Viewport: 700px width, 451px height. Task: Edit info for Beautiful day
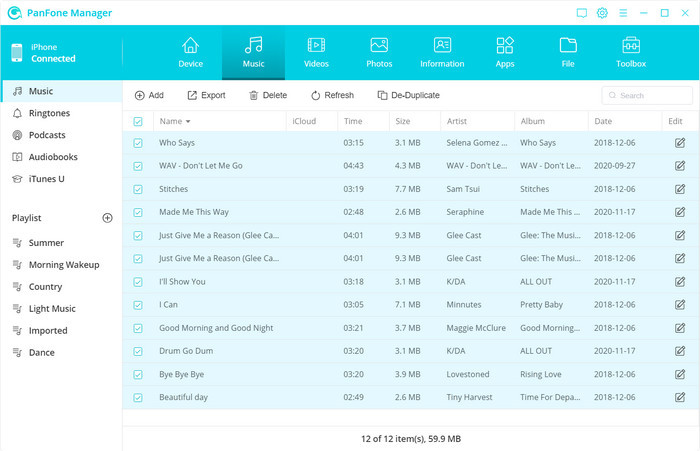(x=680, y=397)
